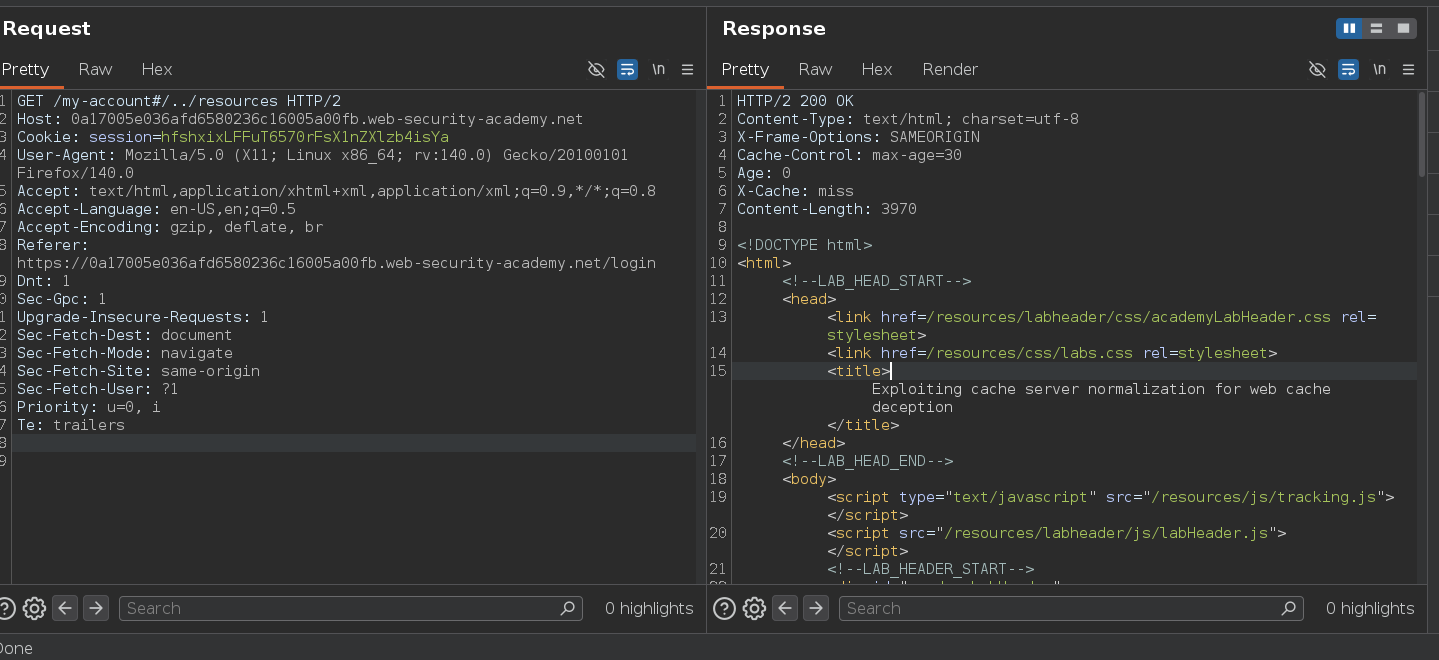Click the academyLabHeader.css link href
The height and width of the screenshot is (660, 1439).
pos(1127,317)
